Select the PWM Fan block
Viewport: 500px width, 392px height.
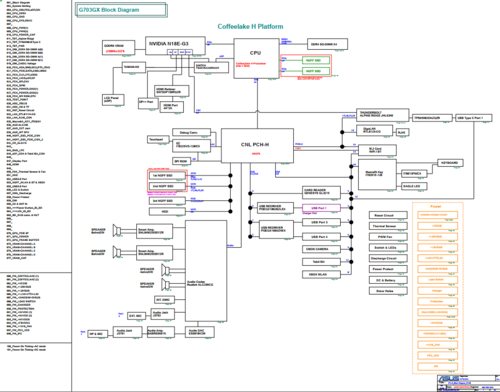coord(388,237)
